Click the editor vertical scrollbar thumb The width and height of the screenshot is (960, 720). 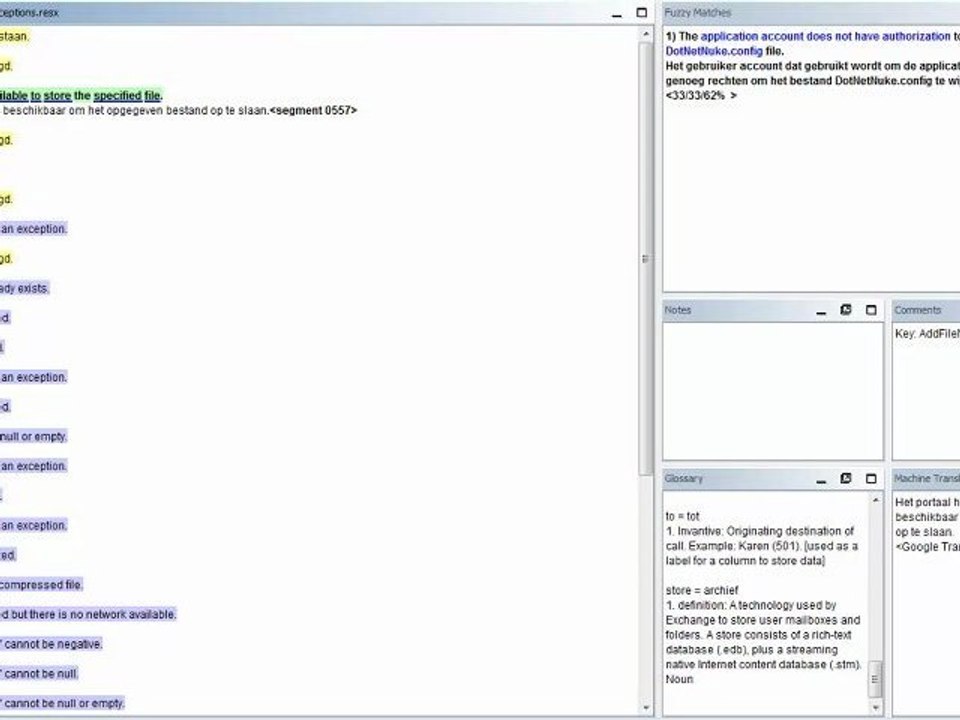[646, 259]
